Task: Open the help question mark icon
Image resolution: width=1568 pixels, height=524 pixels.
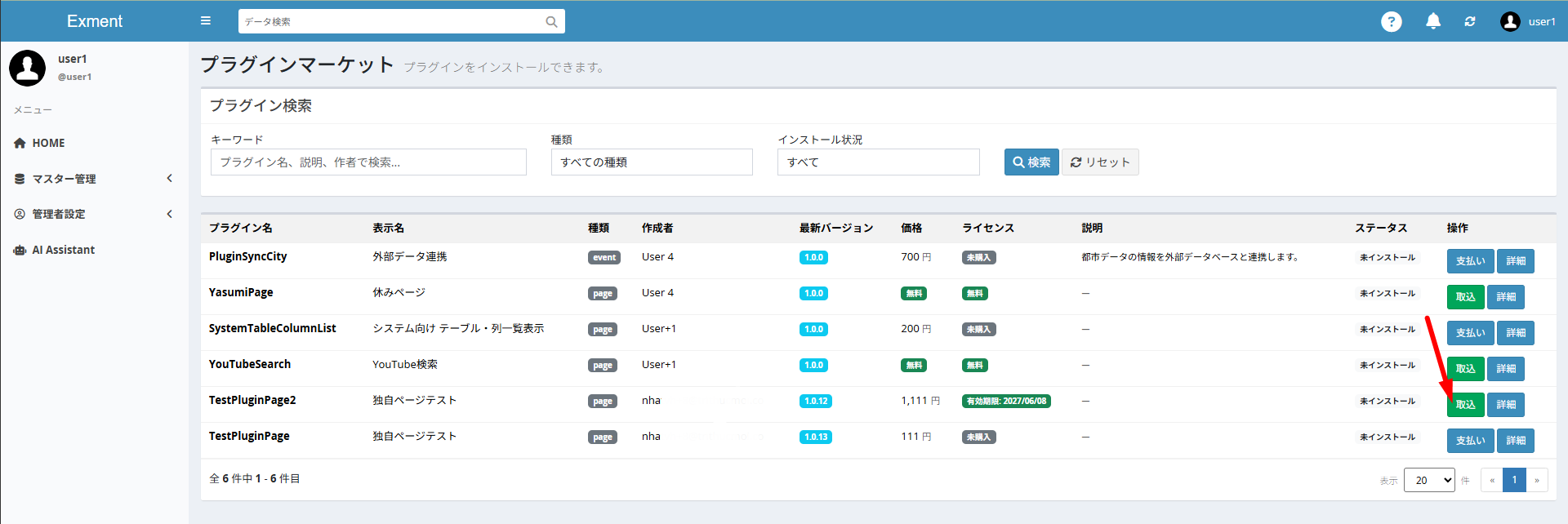Action: [1392, 22]
